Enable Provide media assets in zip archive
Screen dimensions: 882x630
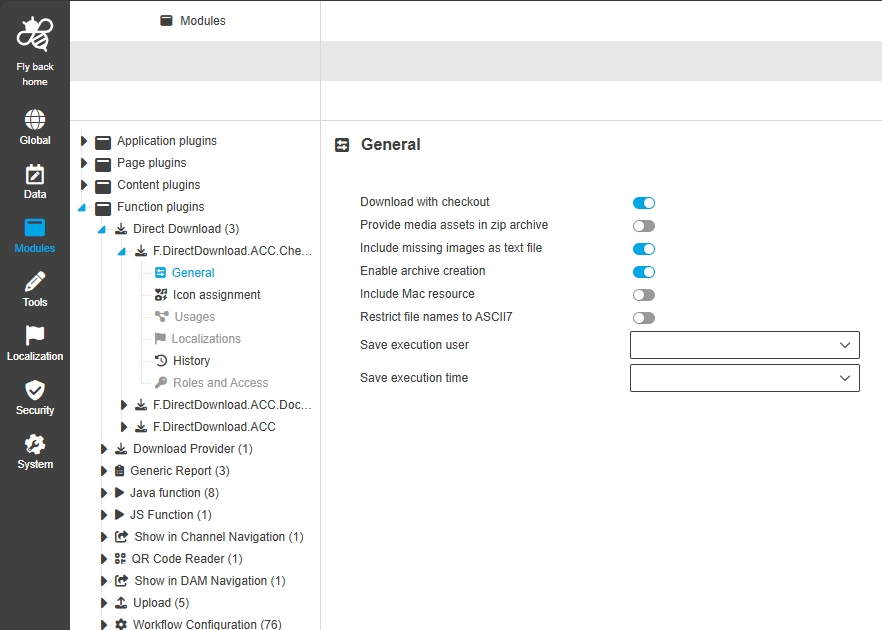(x=643, y=226)
